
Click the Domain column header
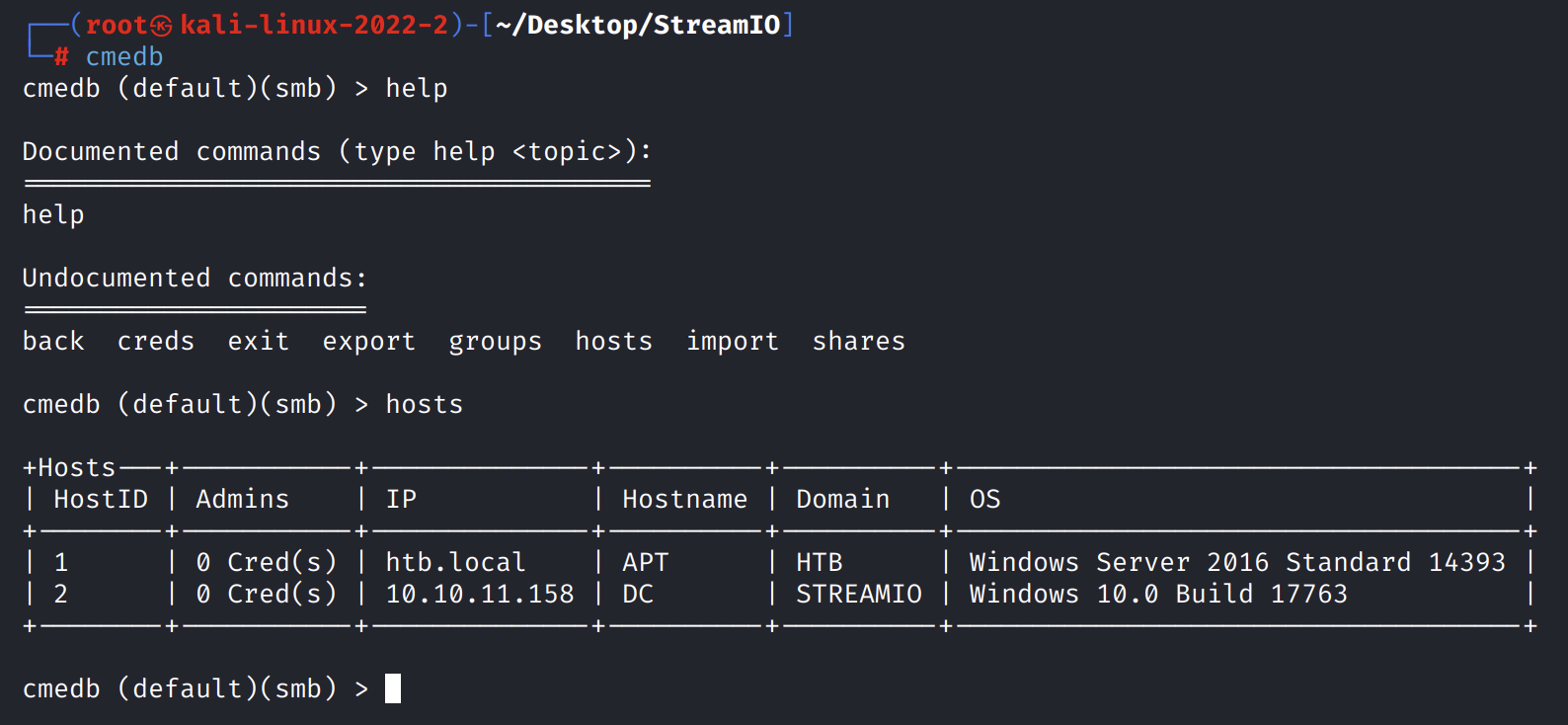(842, 499)
